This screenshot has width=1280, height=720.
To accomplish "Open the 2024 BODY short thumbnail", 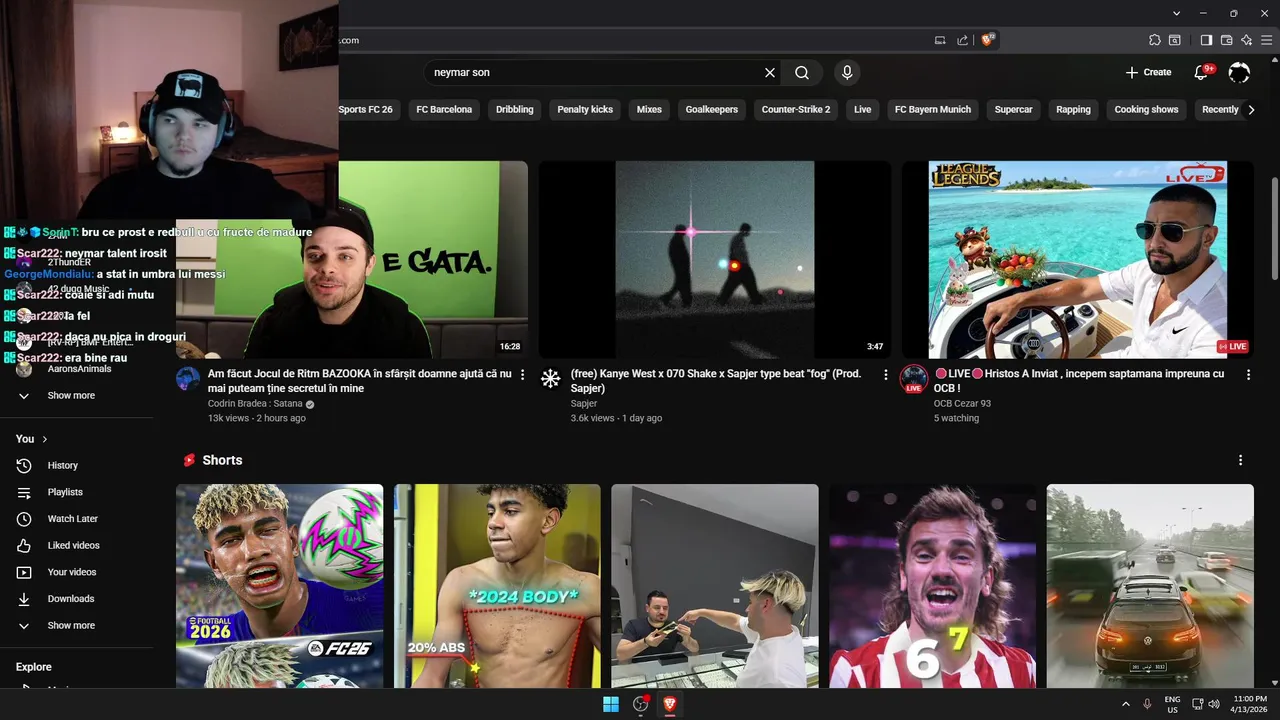I will coord(497,586).
